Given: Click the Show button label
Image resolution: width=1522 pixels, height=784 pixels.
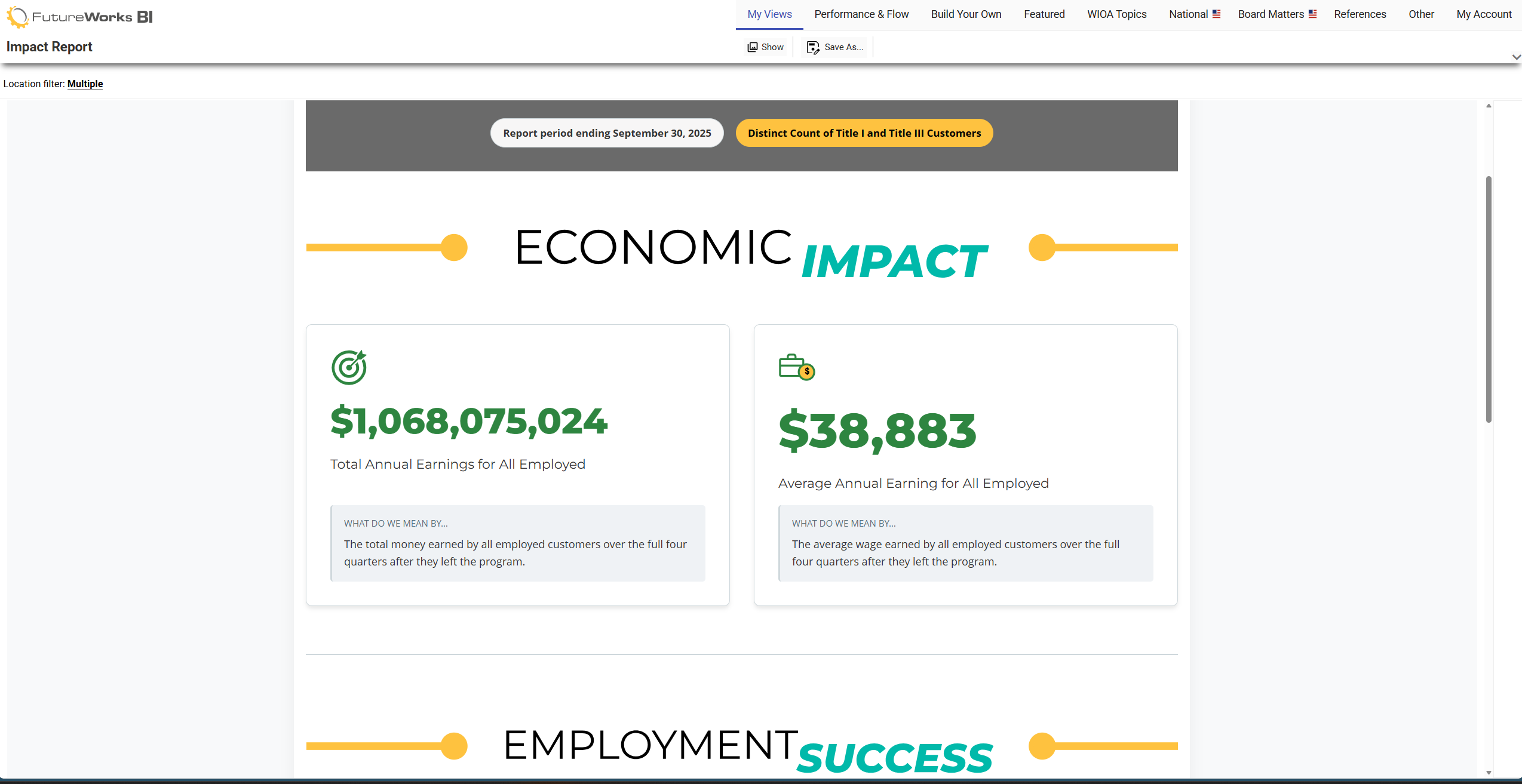Looking at the screenshot, I should 772,47.
